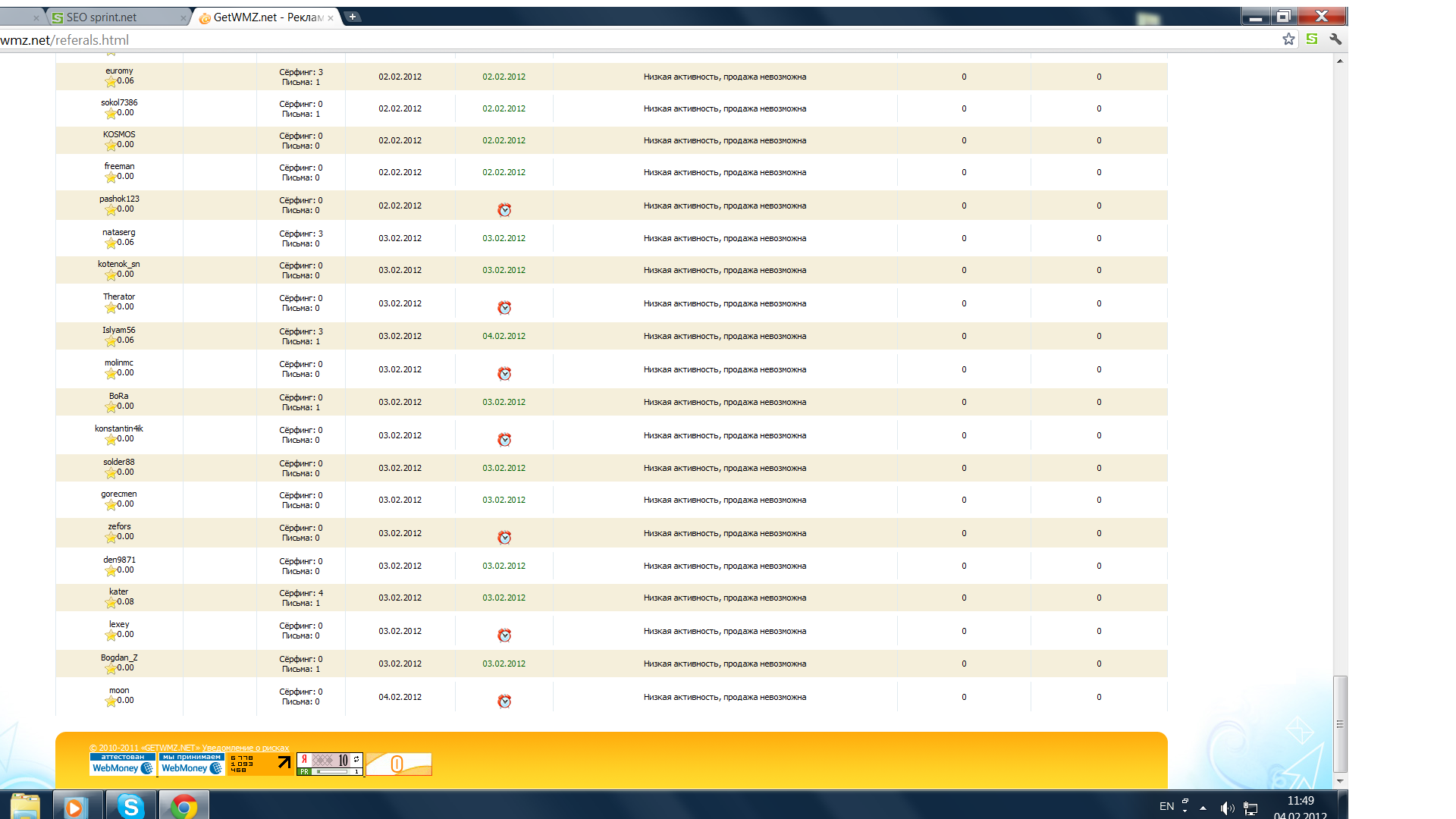Open Chrome from the taskbar
The height and width of the screenshot is (819, 1456).
coord(184,805)
